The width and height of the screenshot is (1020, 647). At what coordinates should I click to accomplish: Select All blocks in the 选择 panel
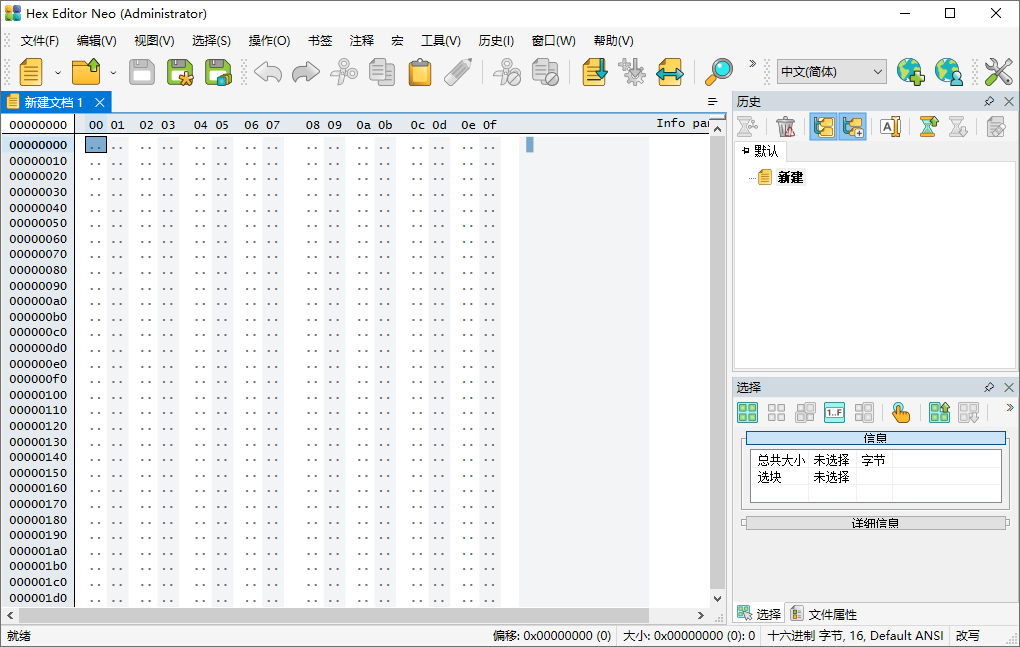tap(746, 411)
